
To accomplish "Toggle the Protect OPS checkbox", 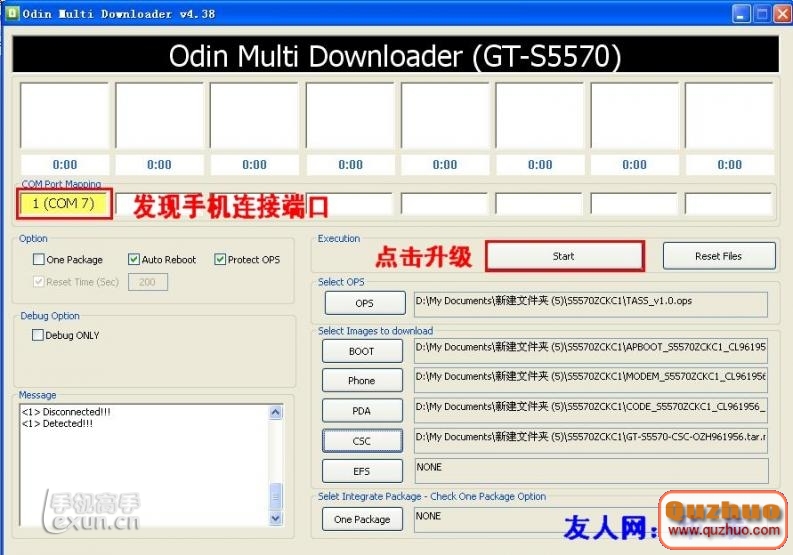I will coord(220,260).
